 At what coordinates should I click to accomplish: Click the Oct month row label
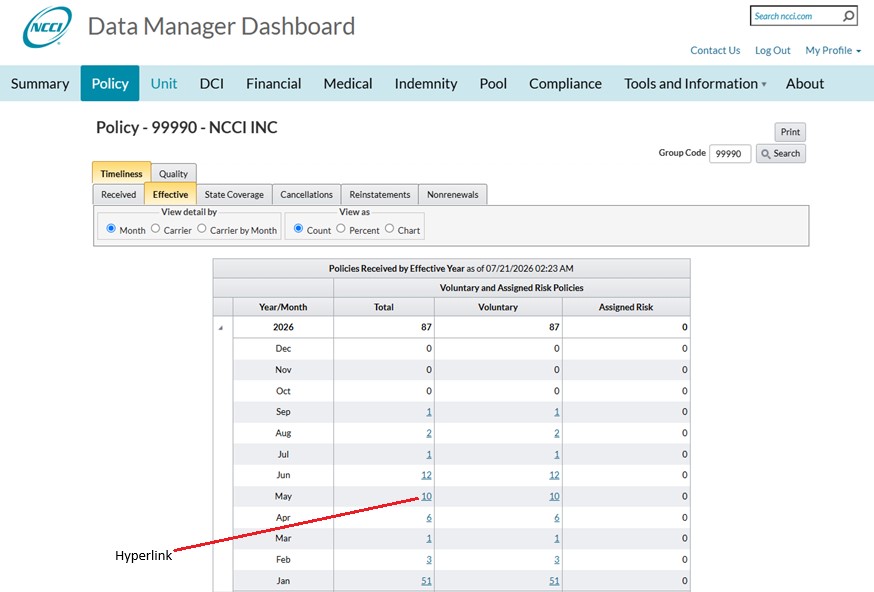283,391
